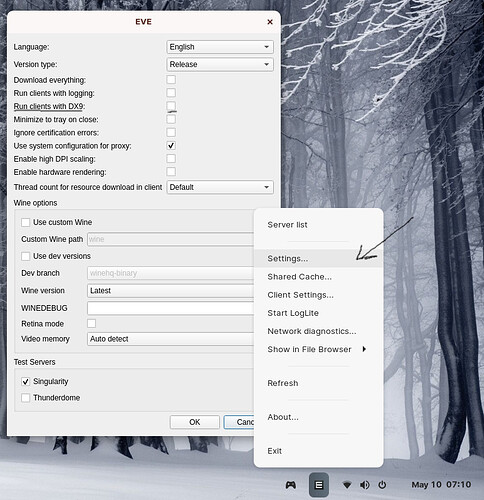Image resolution: width=484 pixels, height=500 pixels.
Task: Open the Language dropdown set to English
Action: (x=220, y=47)
